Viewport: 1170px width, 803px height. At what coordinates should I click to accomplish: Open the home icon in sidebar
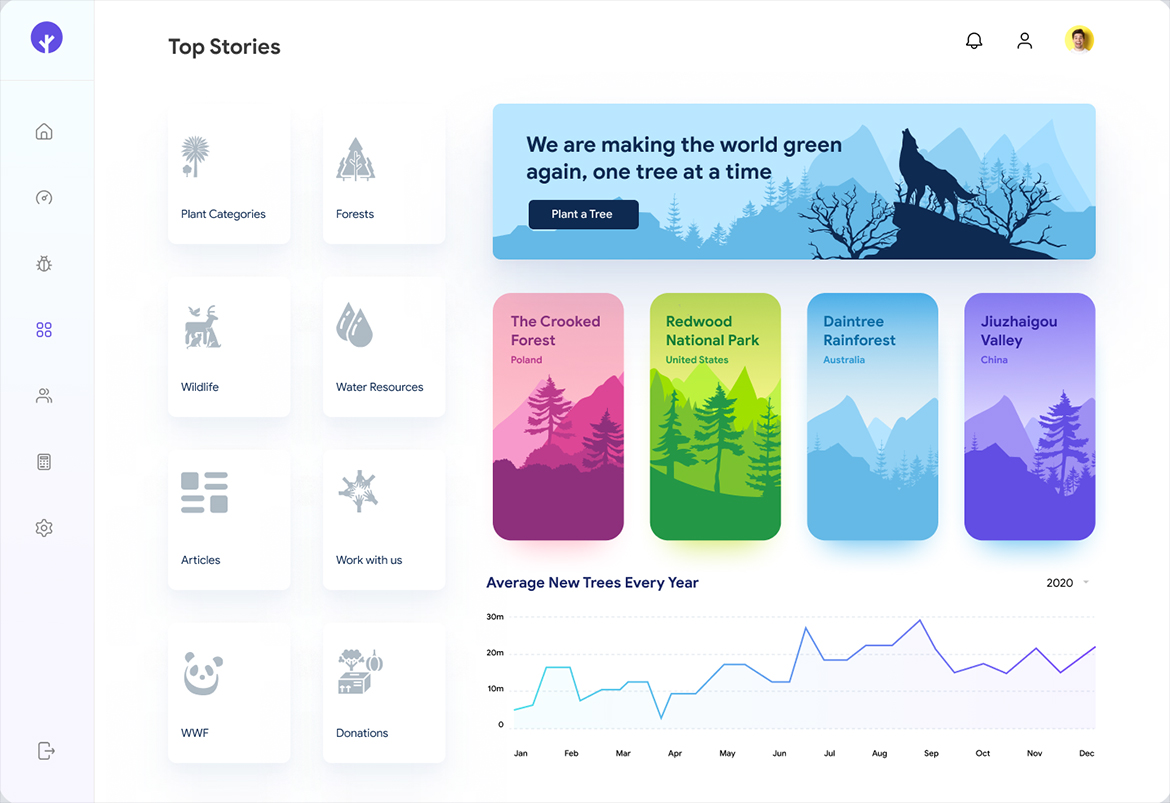coord(44,131)
